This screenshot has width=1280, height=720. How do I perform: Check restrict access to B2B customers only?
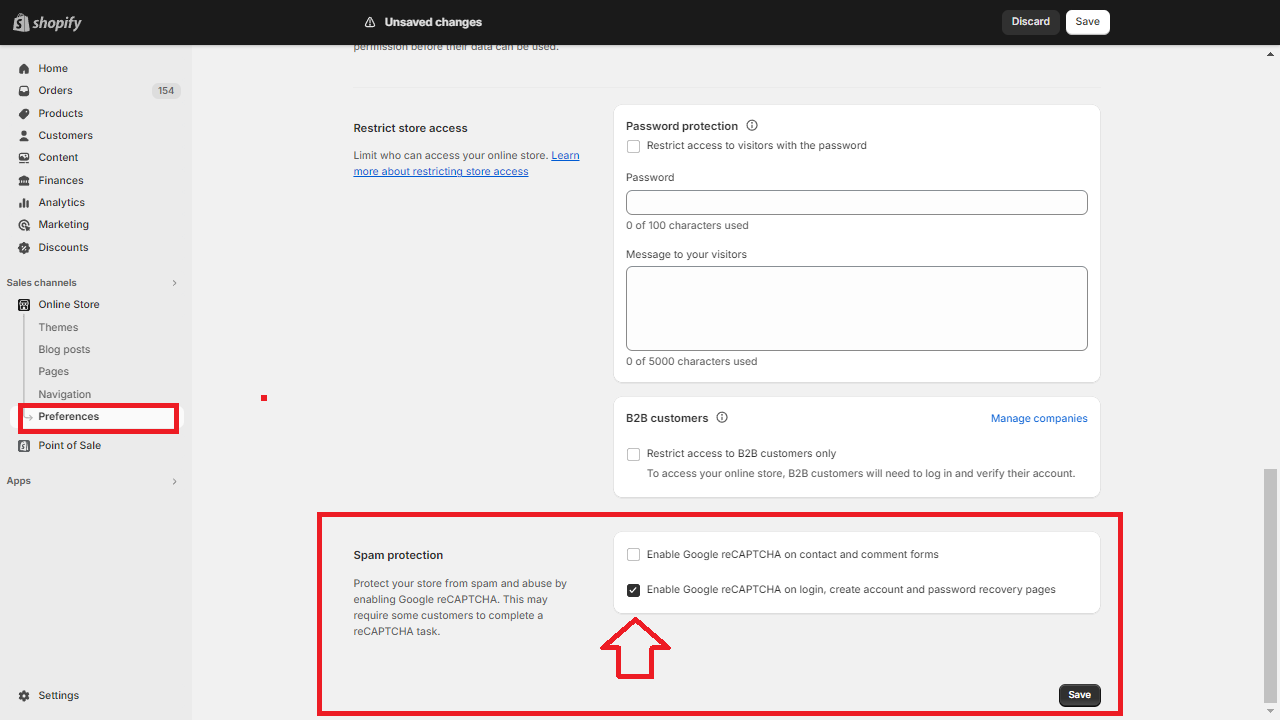point(633,454)
